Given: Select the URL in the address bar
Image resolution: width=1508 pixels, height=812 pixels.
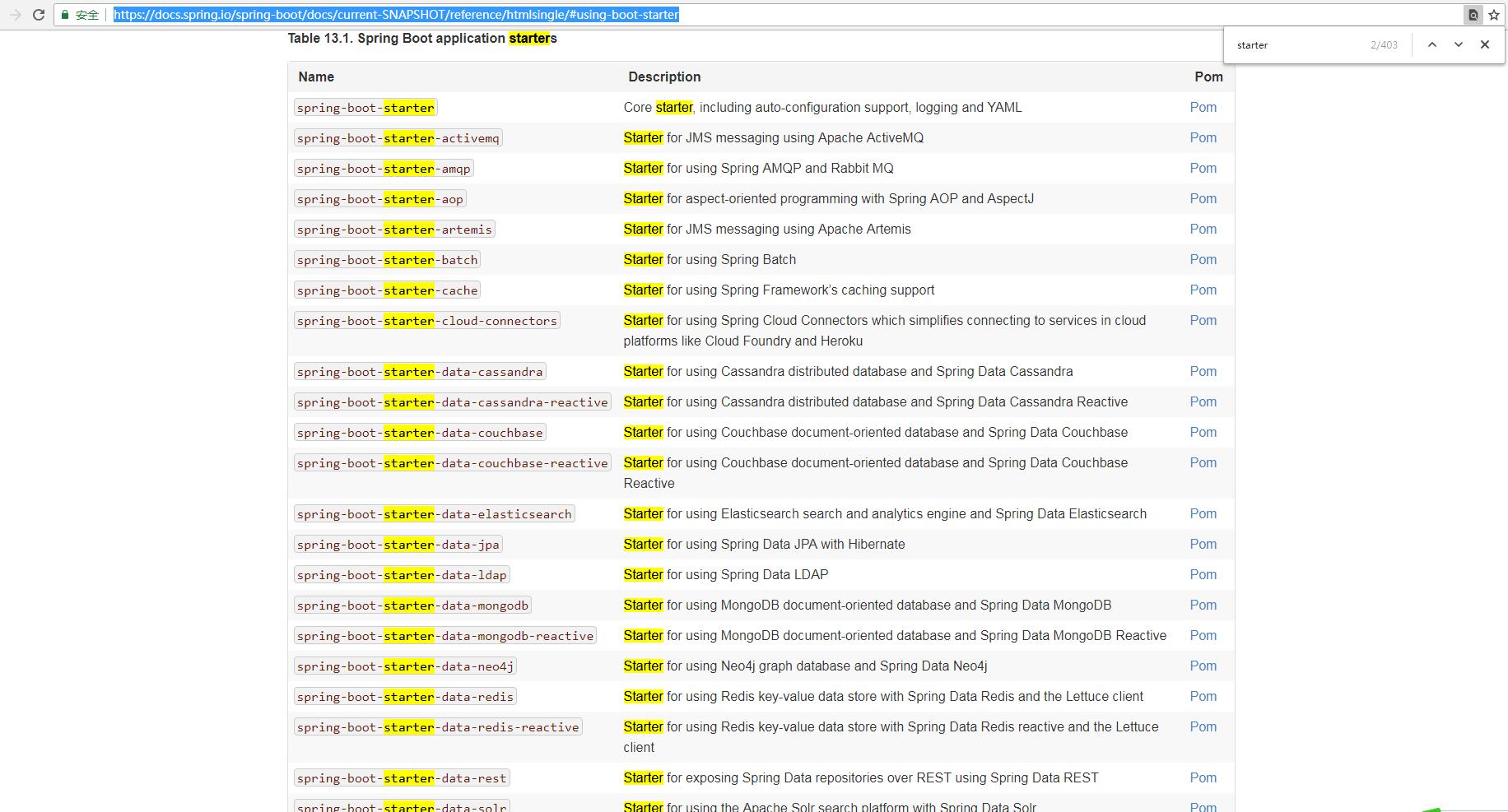Looking at the screenshot, I should (x=396, y=15).
